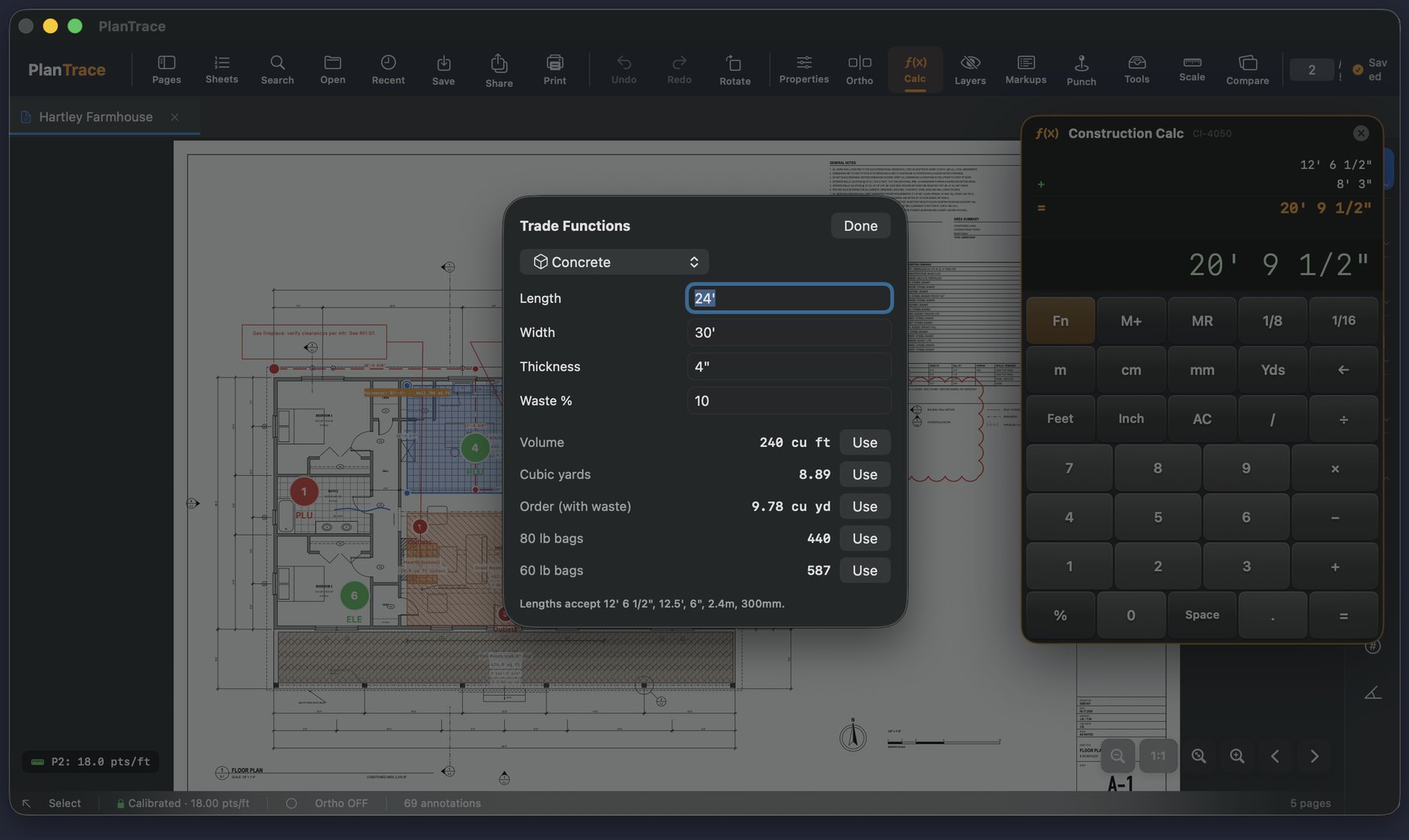
Task: Click the 1:1 zoom button
Action: coord(1158,755)
